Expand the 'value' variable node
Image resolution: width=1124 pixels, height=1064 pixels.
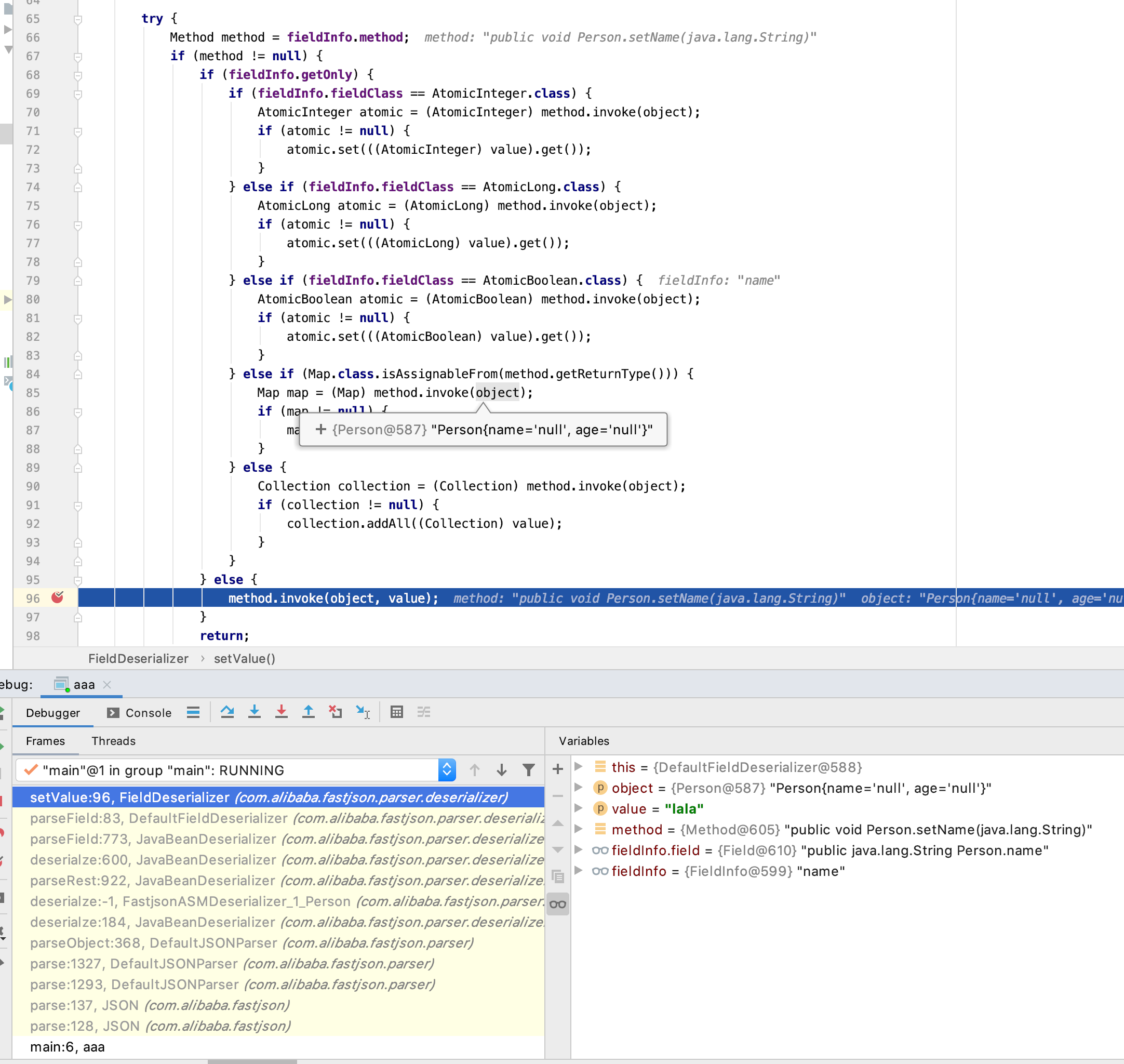(579, 808)
